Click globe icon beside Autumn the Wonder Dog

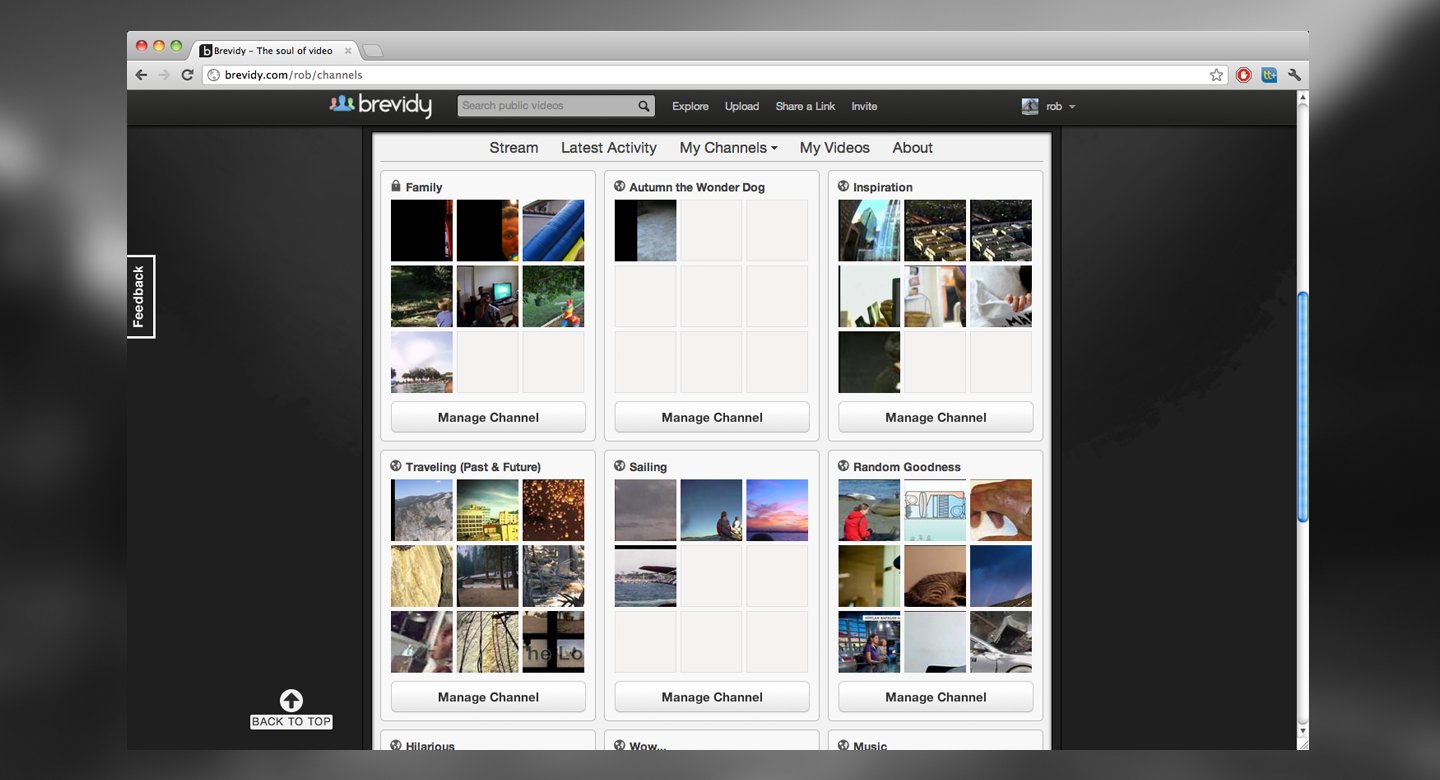click(x=620, y=186)
